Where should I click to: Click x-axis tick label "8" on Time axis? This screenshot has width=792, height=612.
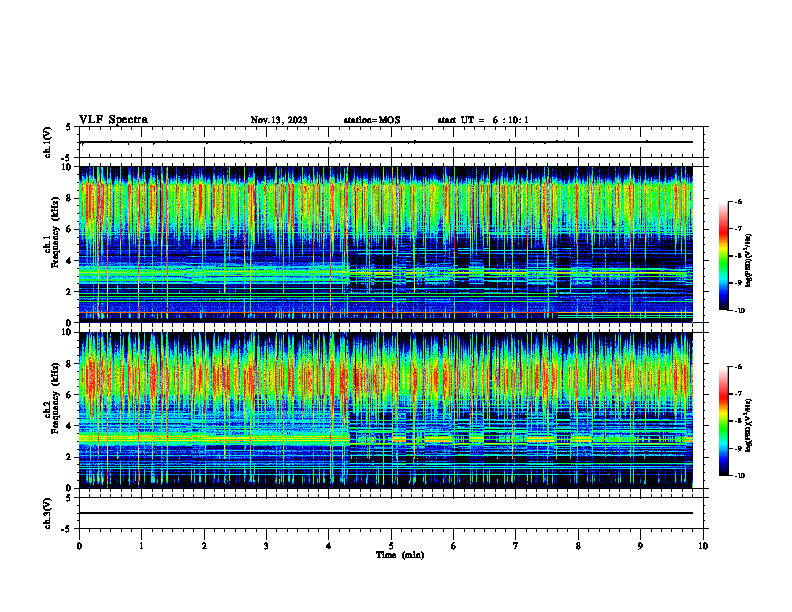[x=578, y=546]
